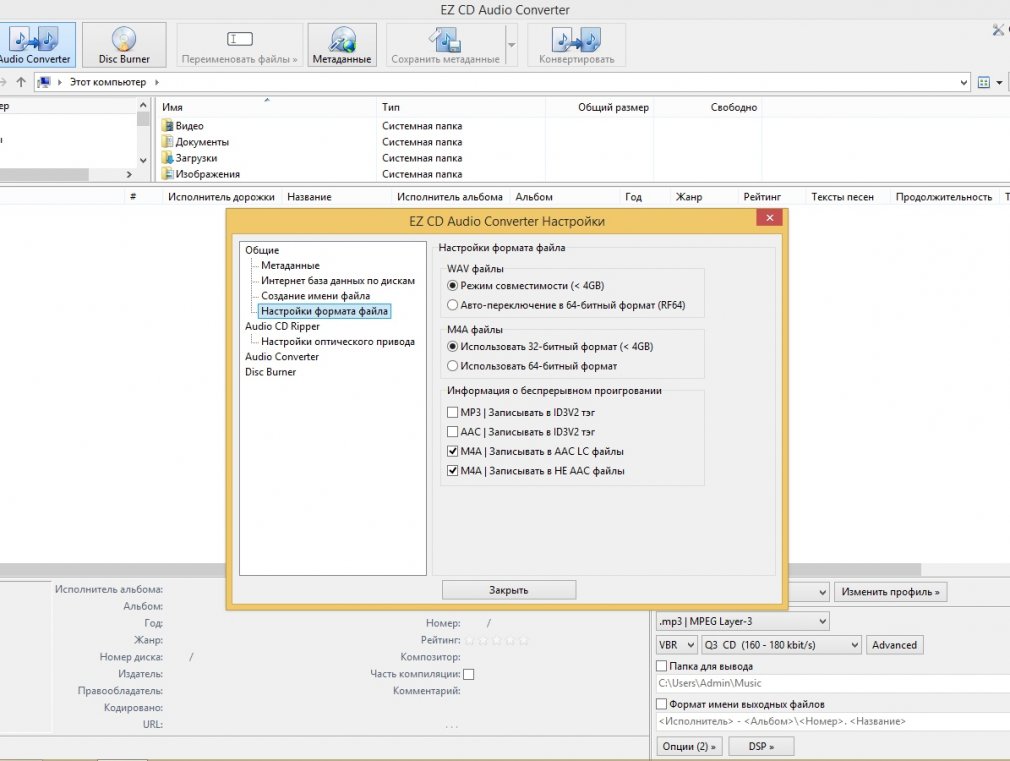The width and height of the screenshot is (1010, 761).
Task: Select Audio Converter in settings tree
Action: [x=281, y=356]
